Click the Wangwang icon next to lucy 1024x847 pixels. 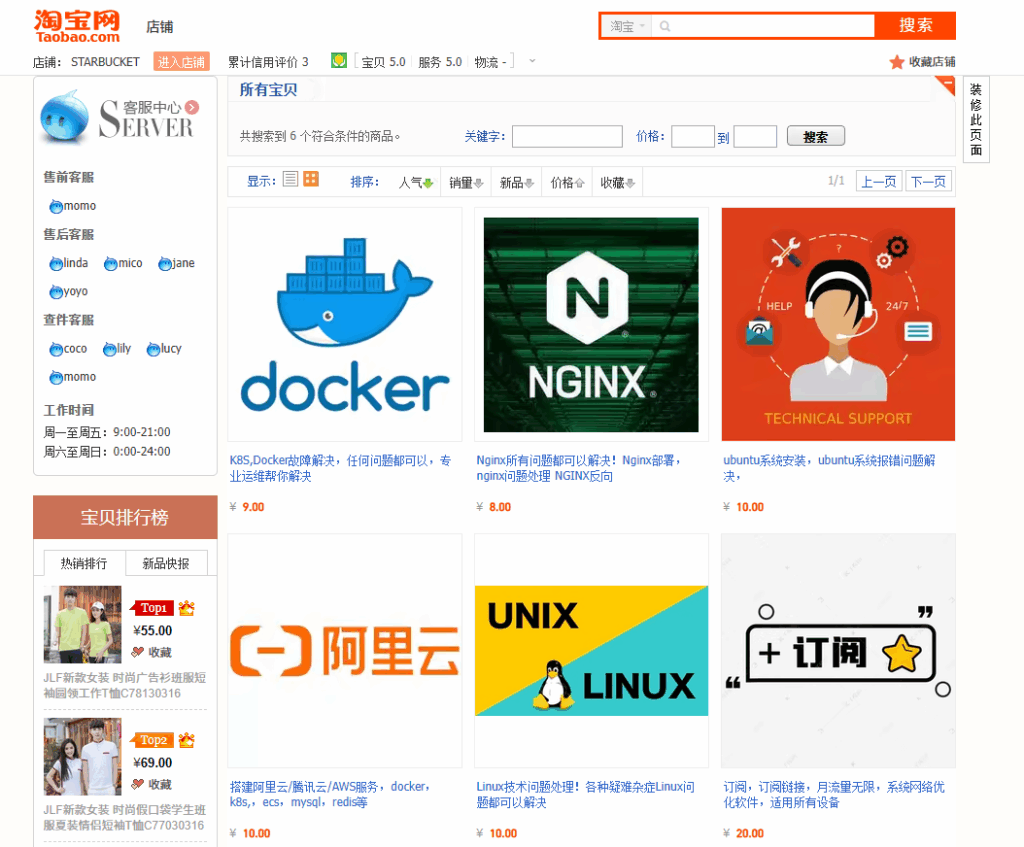point(153,349)
